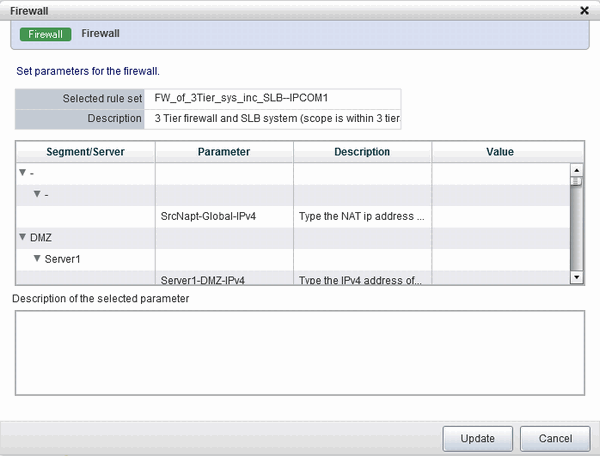The width and height of the screenshot is (600, 456).
Task: Click the Cancel button
Action: click(x=555, y=438)
